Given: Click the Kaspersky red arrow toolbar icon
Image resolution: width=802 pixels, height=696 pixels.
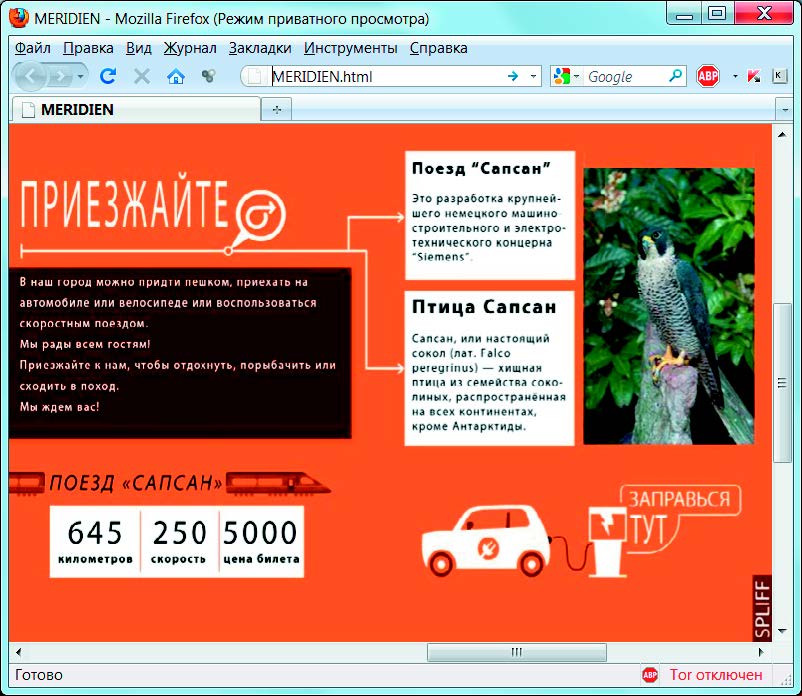Looking at the screenshot, I should pos(753,77).
